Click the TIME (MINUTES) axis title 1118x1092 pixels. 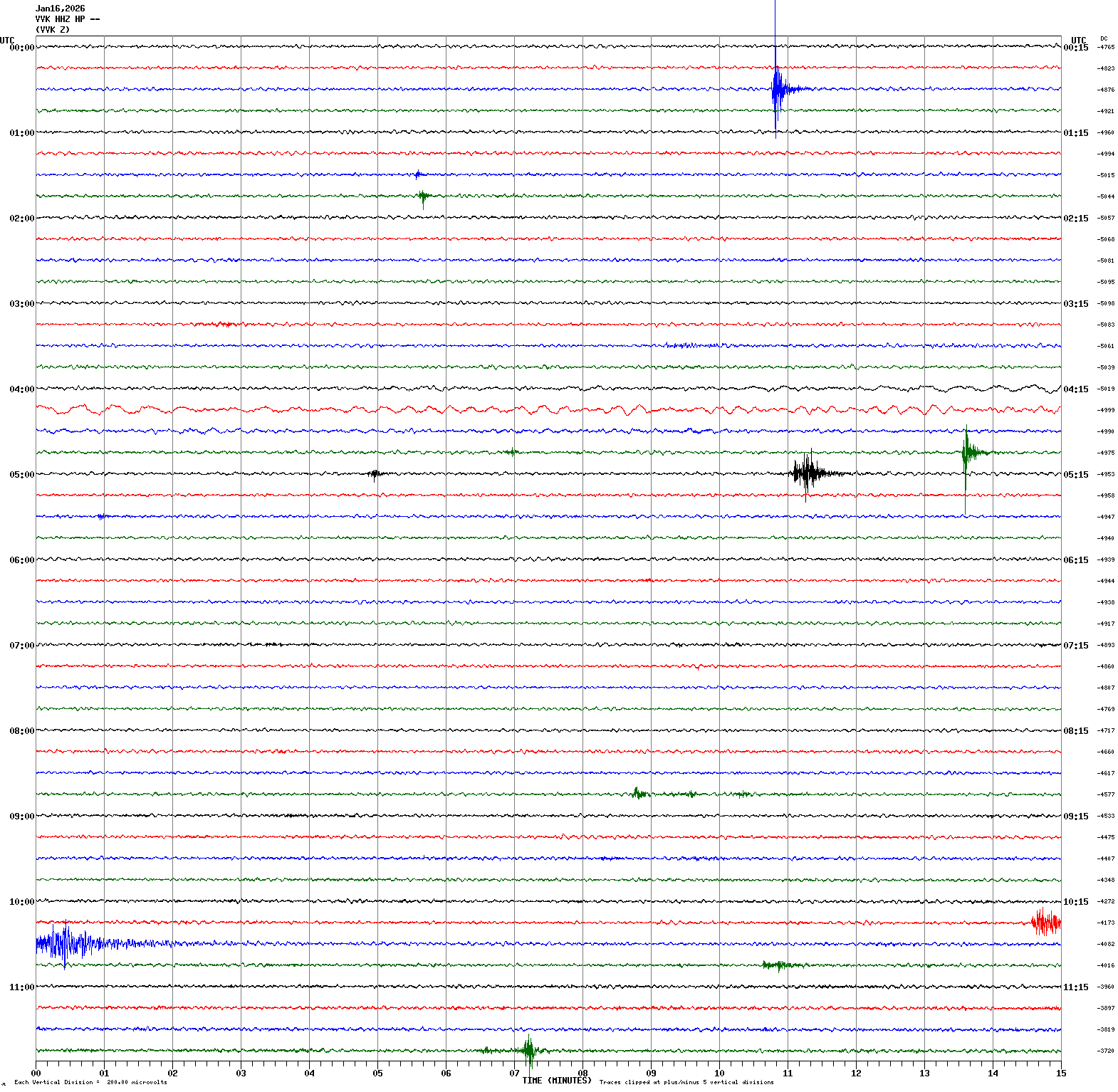point(556,1081)
